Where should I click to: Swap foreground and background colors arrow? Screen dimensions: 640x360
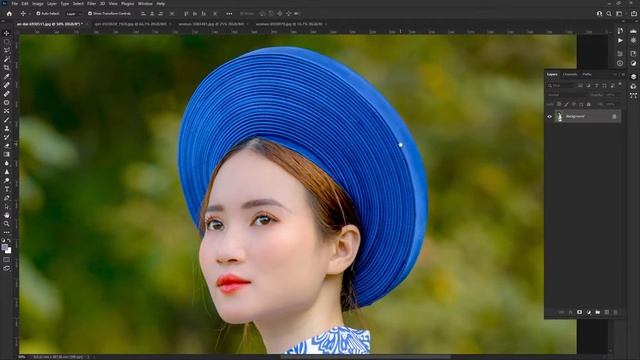(x=10, y=241)
